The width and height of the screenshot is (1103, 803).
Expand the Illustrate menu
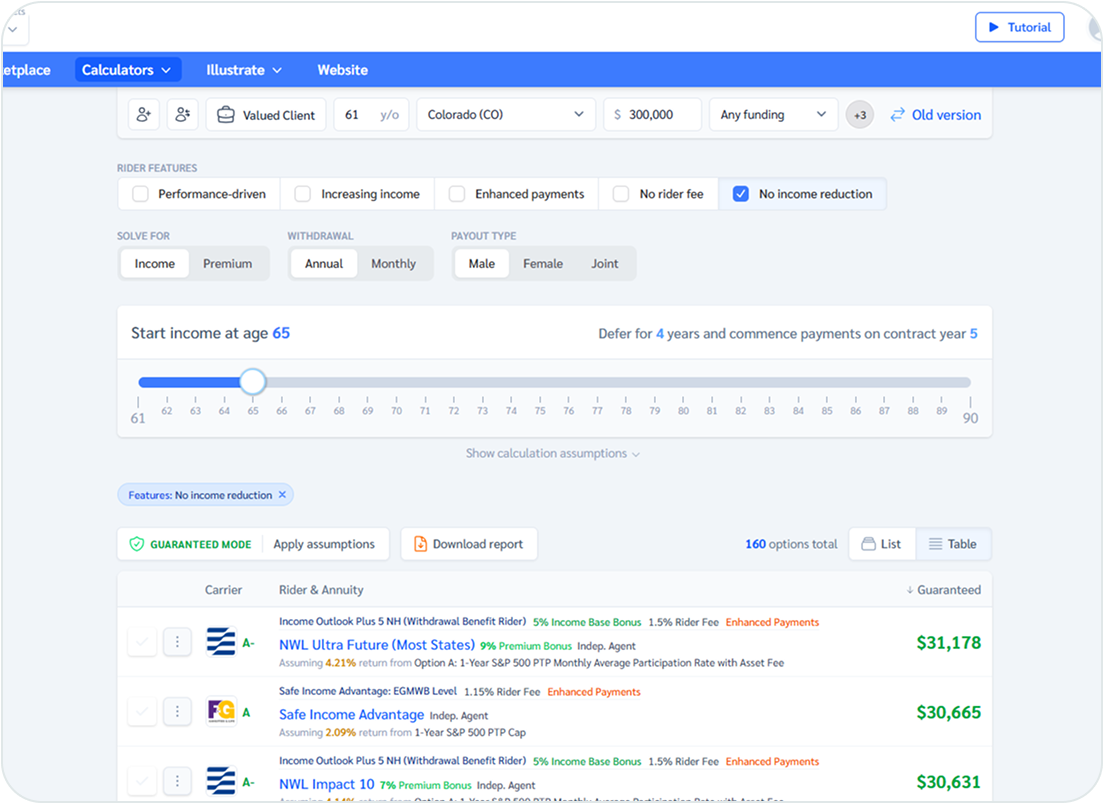[x=243, y=70]
